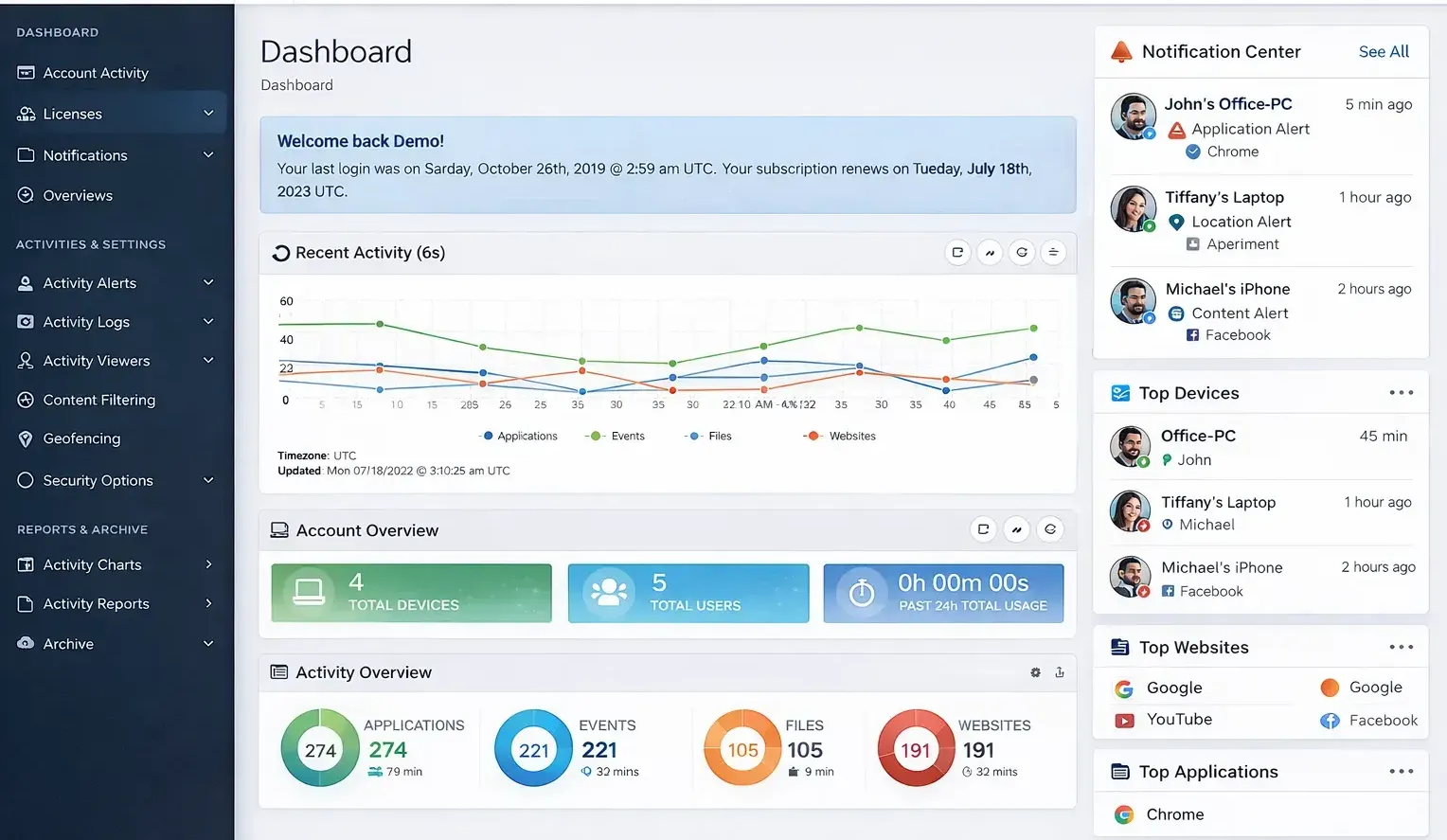Image resolution: width=1447 pixels, height=840 pixels.
Task: Open Account Activity in the sidebar
Action: (x=95, y=73)
